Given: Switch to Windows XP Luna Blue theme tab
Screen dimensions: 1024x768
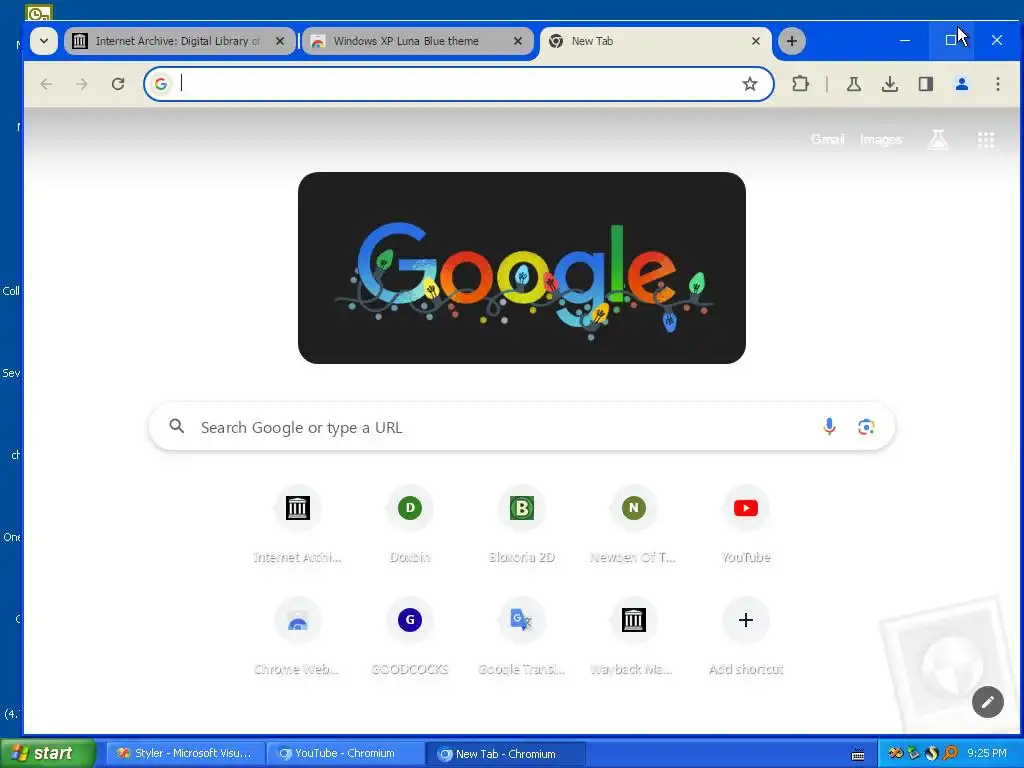Looking at the screenshot, I should tap(418, 41).
